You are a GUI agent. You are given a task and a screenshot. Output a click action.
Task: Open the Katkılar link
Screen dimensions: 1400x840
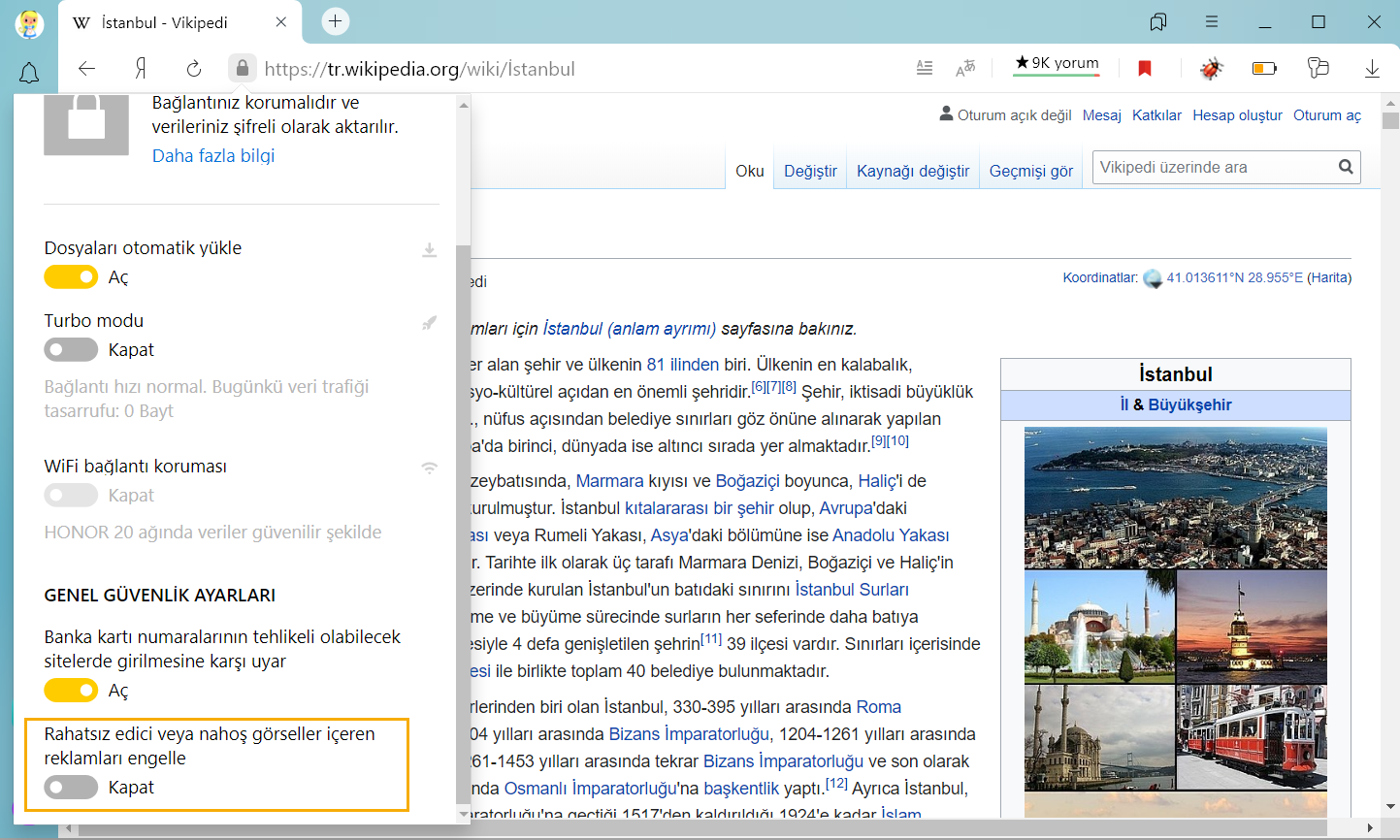pos(1156,115)
